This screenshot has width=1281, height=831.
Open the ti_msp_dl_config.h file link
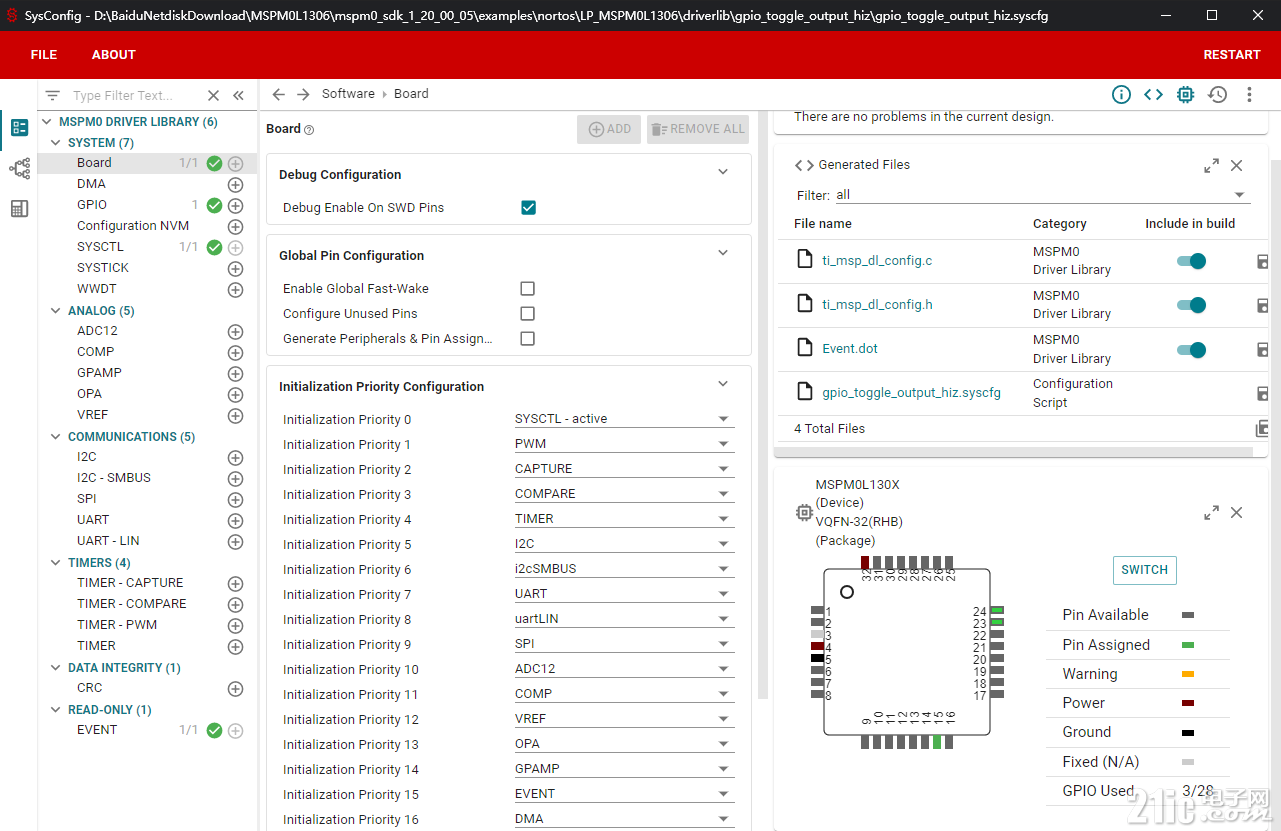coord(877,305)
